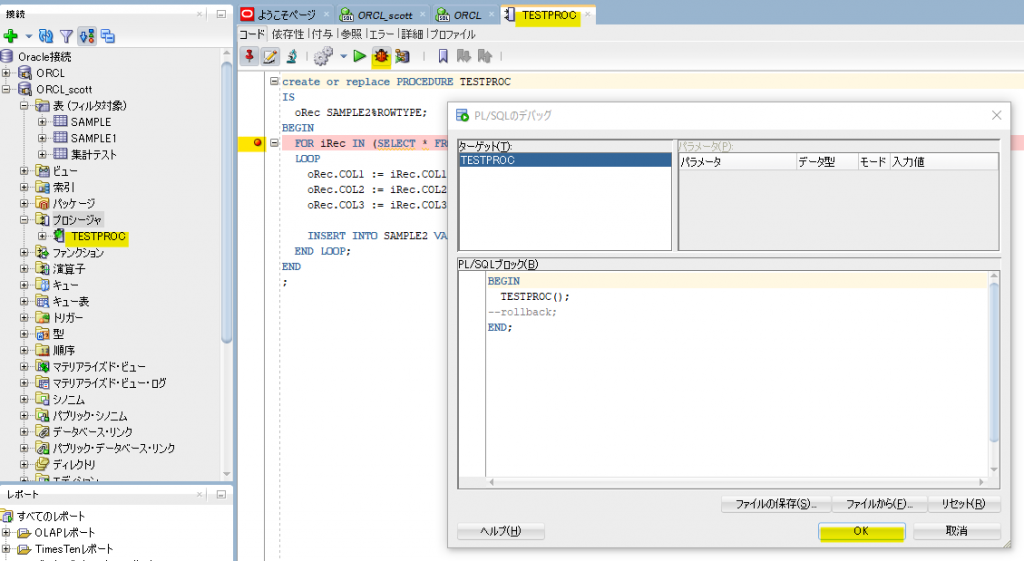Click the refresh connections icon
The width and height of the screenshot is (1024, 561).
(46, 36)
